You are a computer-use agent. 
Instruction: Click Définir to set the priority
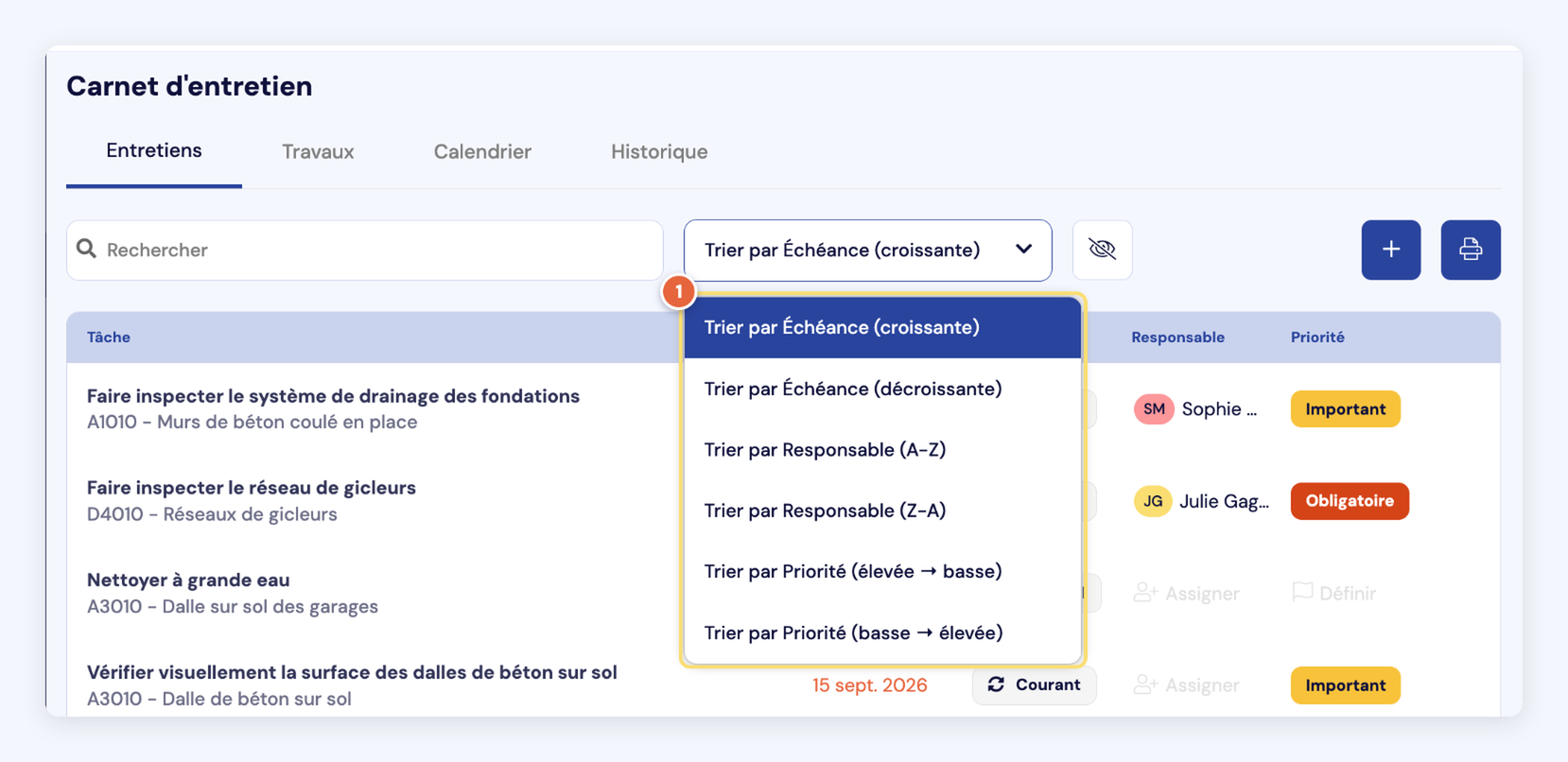pyautogui.click(x=1334, y=593)
